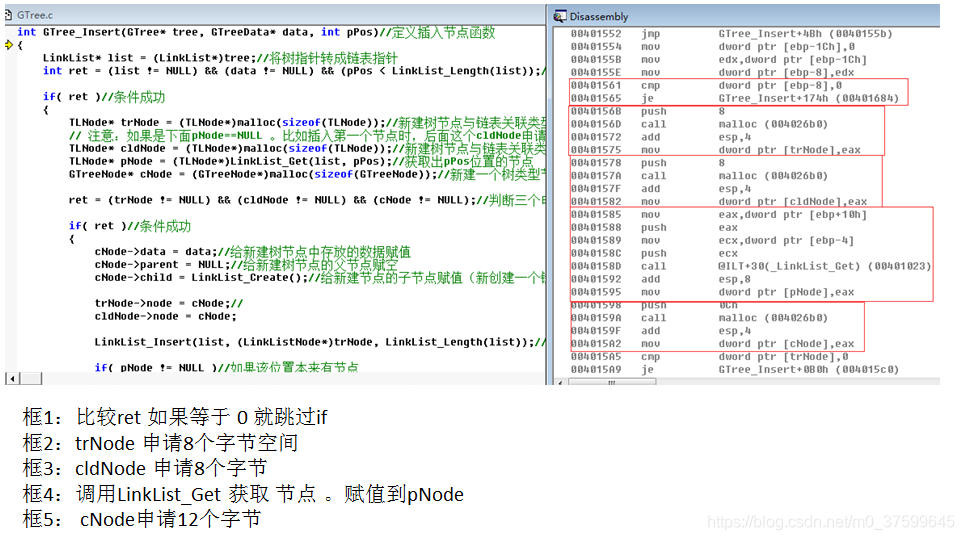The width and height of the screenshot is (964, 540).
Task: Activate the Disassembly window title
Action: (599, 17)
